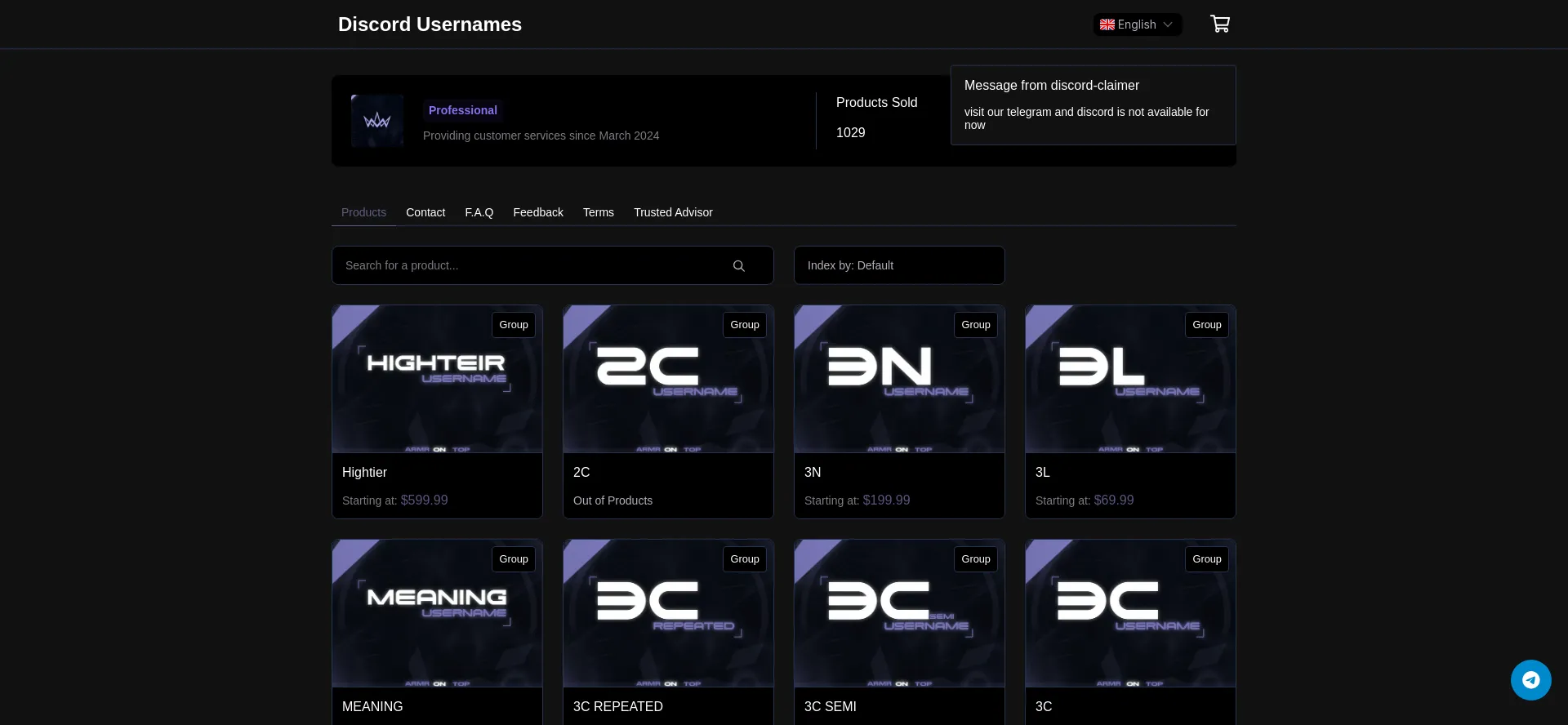The height and width of the screenshot is (725, 1568).
Task: Click the $69.99 starting price
Action: pyautogui.click(x=1114, y=500)
